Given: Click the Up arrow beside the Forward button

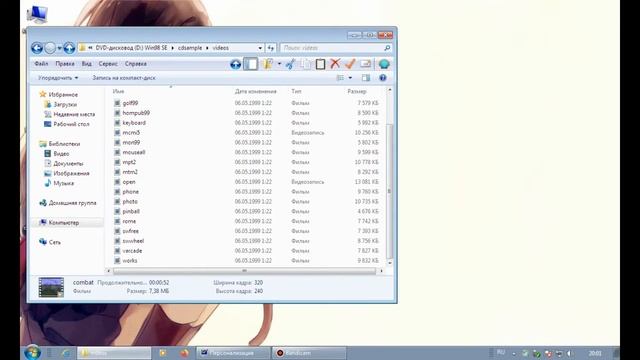Looking at the screenshot, I should pyautogui.click(x=69, y=48).
